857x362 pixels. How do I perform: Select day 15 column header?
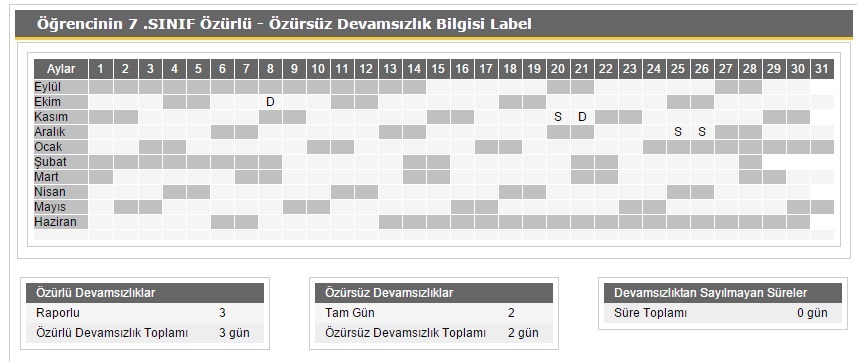pos(438,69)
